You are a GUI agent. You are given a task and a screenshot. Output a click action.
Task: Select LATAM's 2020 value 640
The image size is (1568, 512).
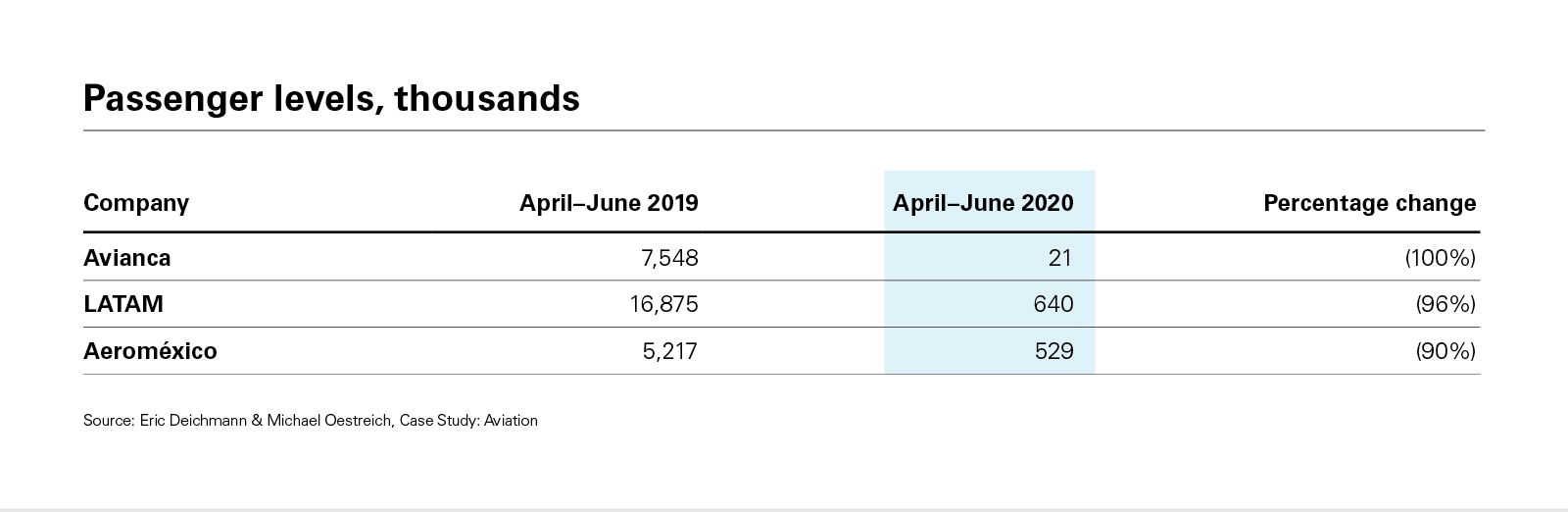(x=1053, y=304)
